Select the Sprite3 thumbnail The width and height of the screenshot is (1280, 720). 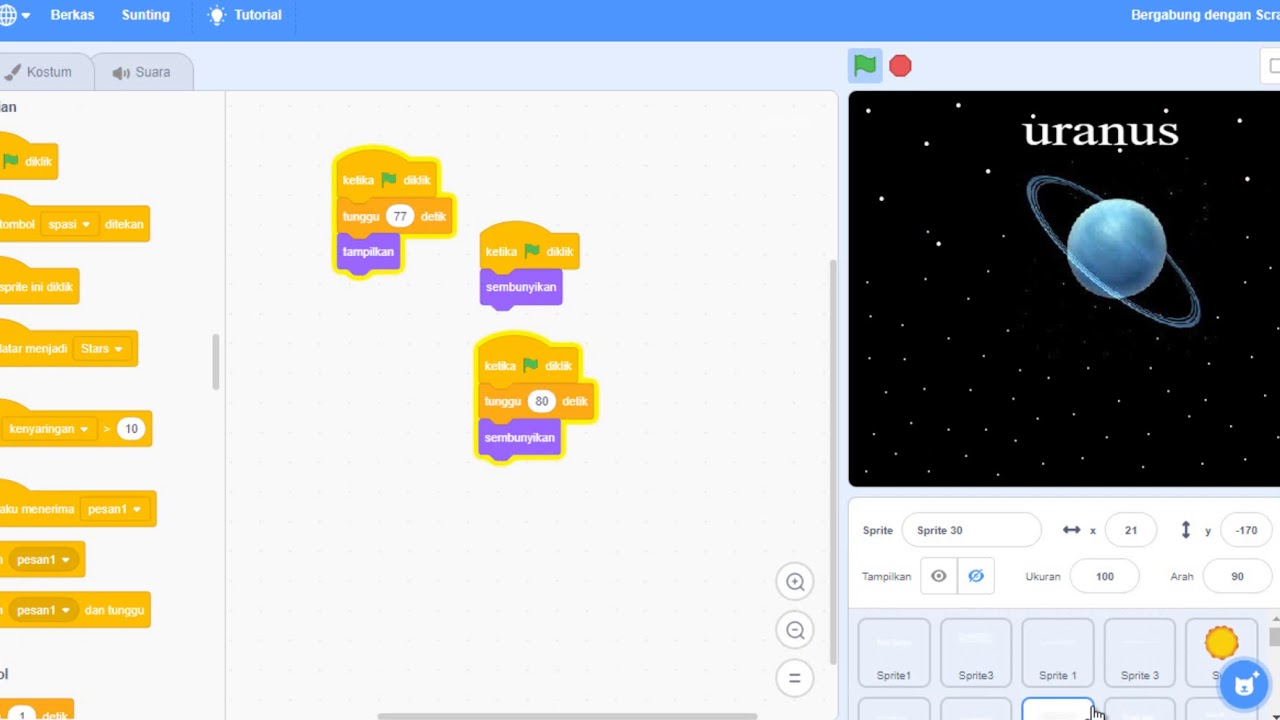976,653
